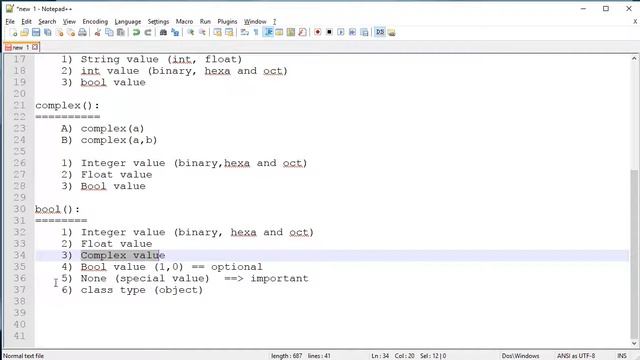Click the 'bool():' heading line
This screenshot has height=360, width=640.
pyautogui.click(x=58, y=209)
